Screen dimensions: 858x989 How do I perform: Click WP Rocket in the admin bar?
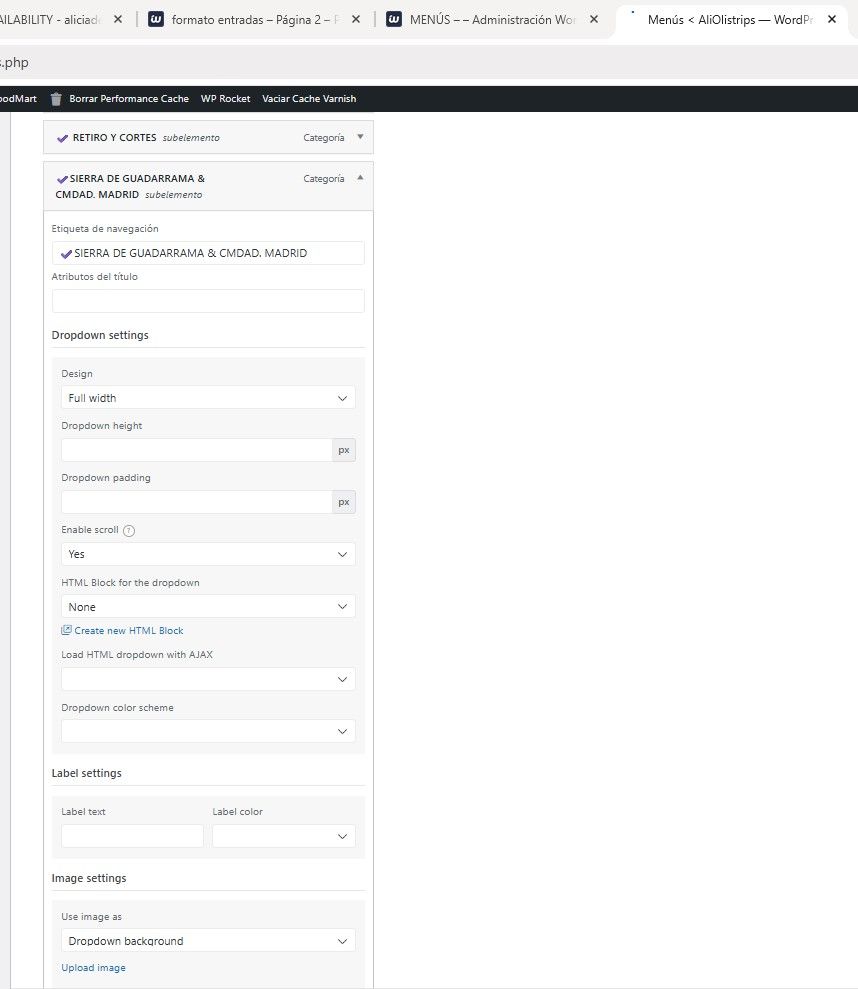tap(225, 99)
